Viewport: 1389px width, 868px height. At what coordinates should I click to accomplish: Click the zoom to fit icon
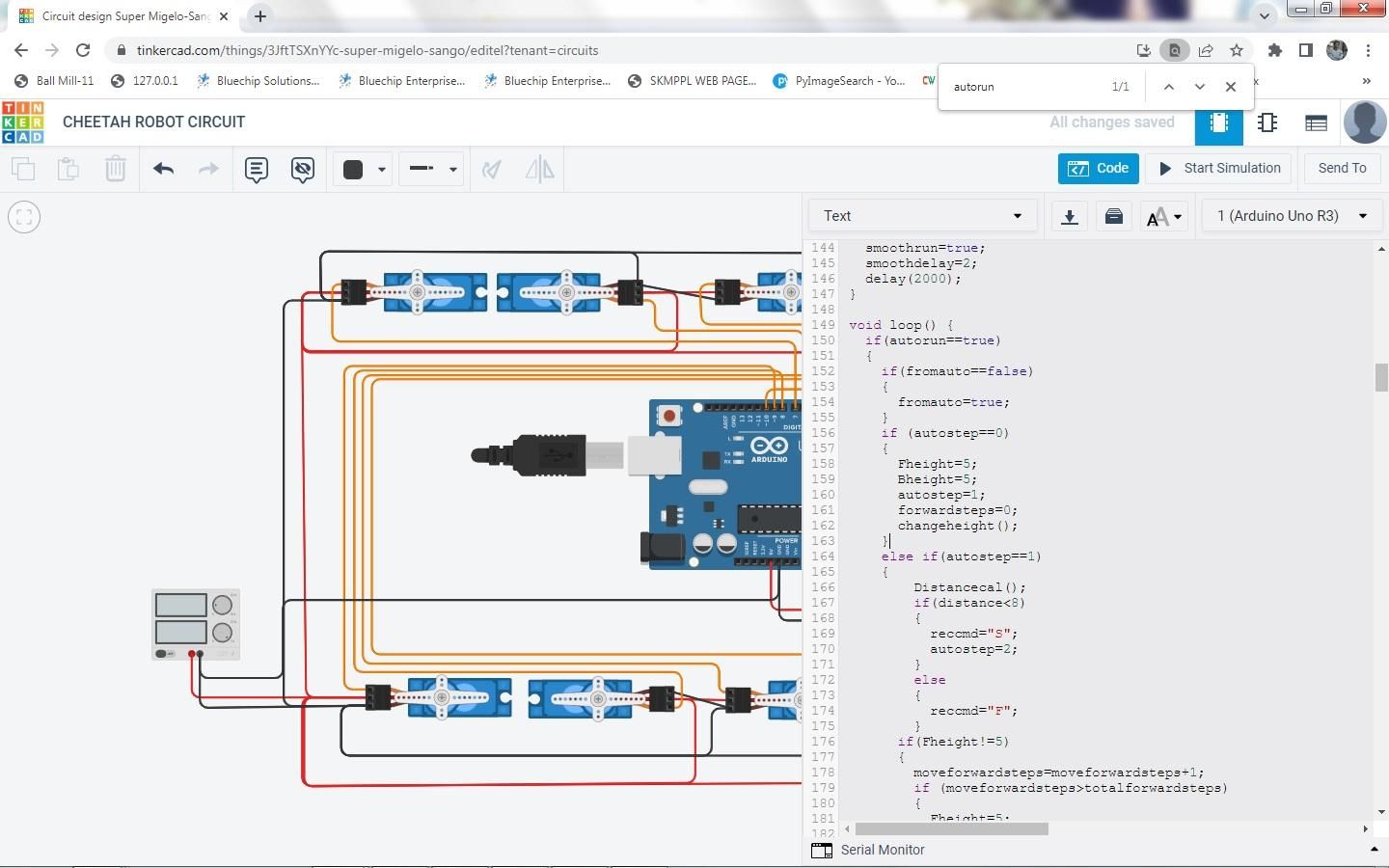[24, 217]
